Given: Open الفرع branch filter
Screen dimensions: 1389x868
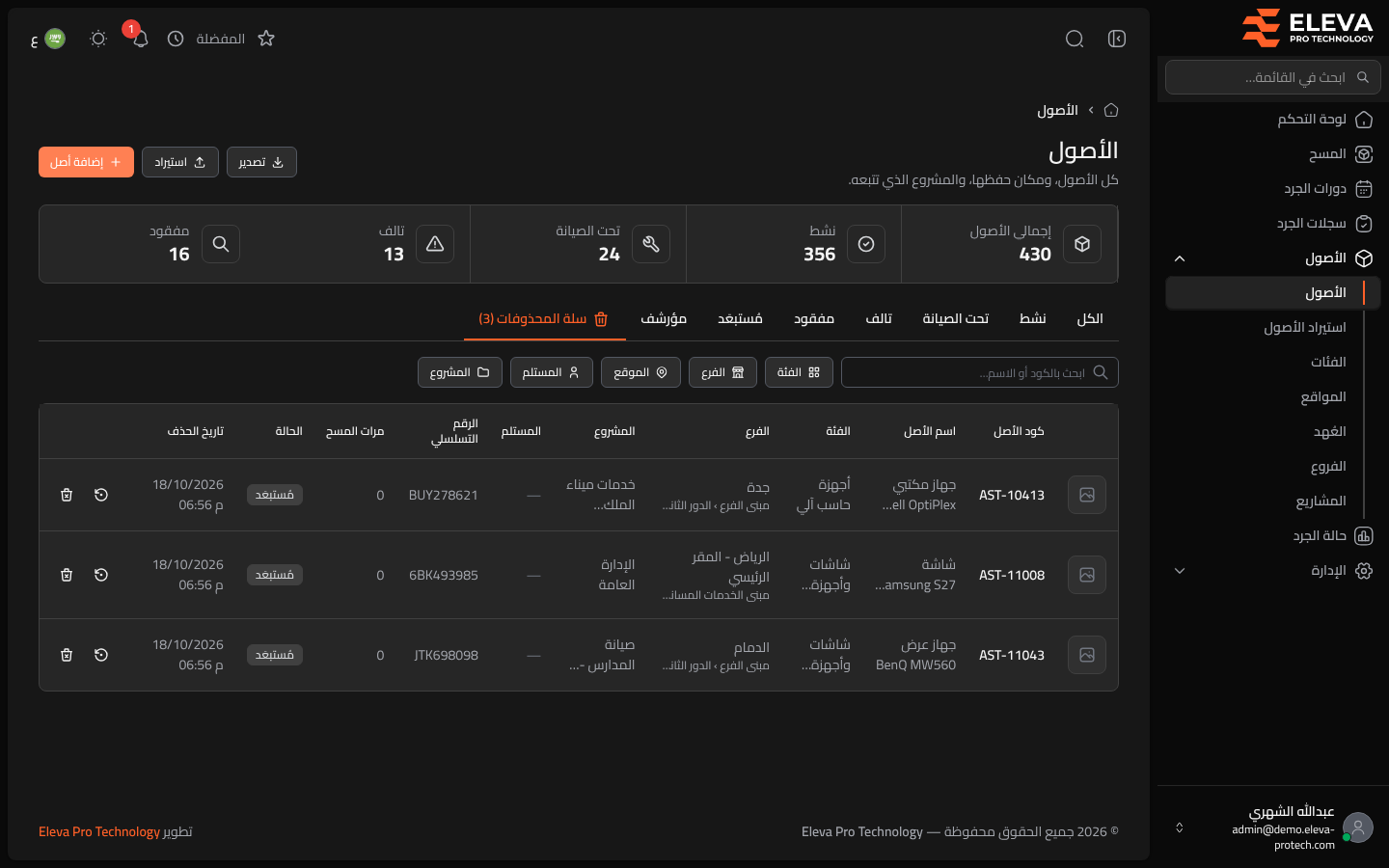Looking at the screenshot, I should [722, 372].
